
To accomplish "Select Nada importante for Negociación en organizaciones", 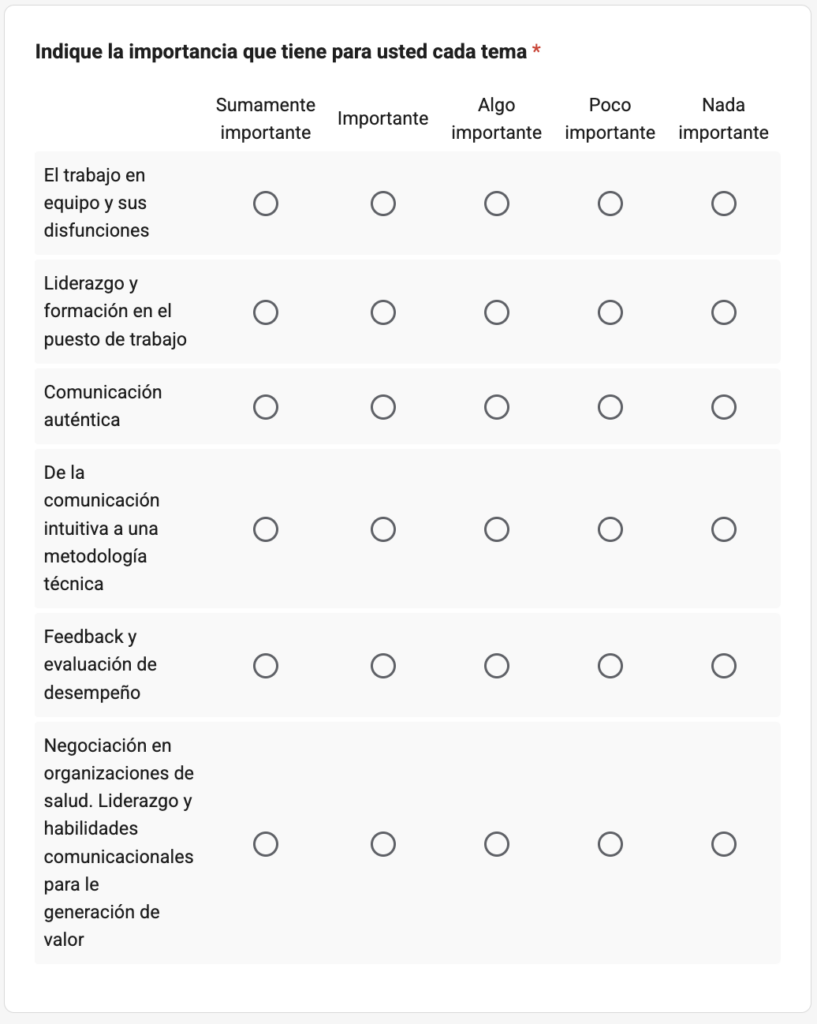I will 724,844.
